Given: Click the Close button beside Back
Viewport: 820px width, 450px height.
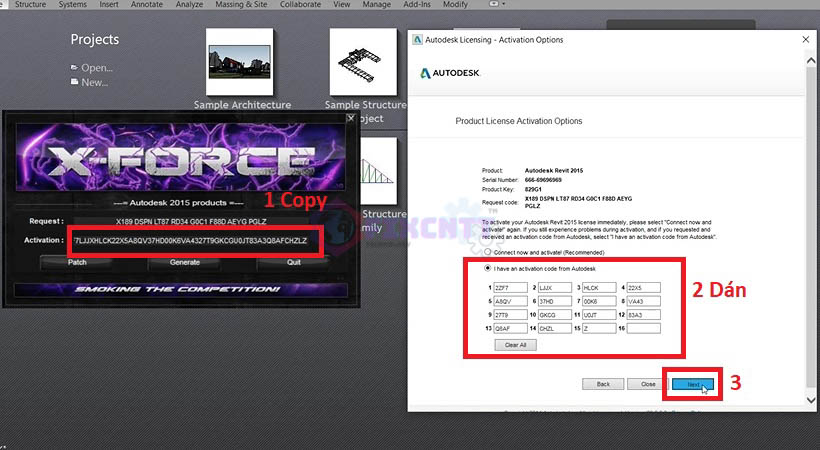Looking at the screenshot, I should (648, 384).
